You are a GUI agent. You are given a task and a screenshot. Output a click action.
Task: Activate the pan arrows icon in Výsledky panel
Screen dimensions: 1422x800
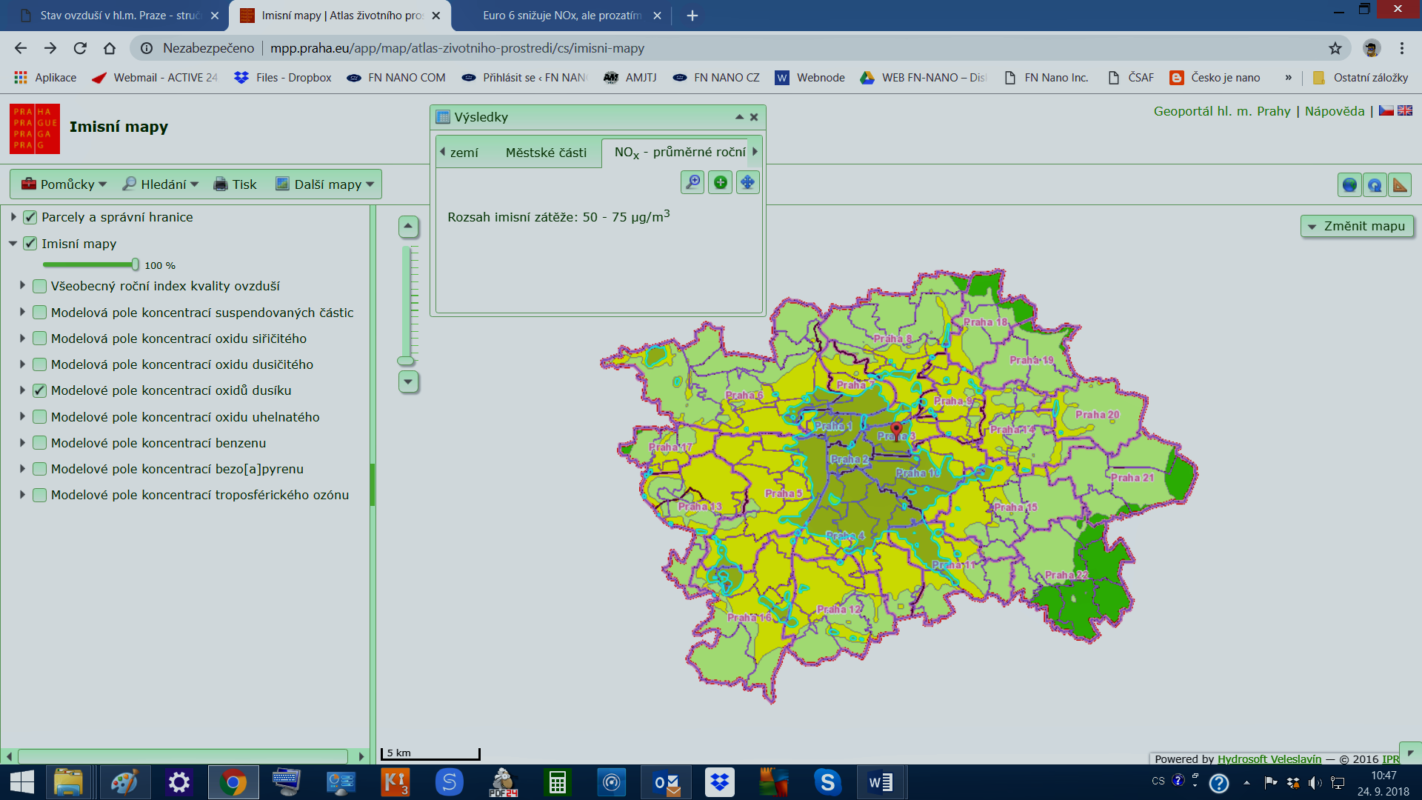pos(747,182)
